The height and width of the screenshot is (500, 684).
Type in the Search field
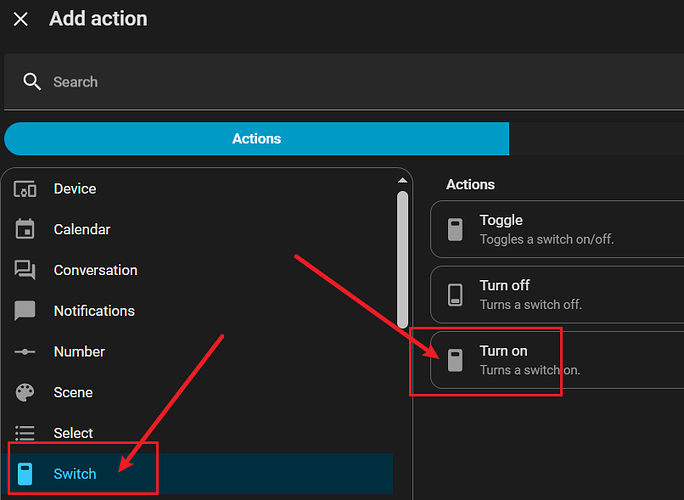pos(300,82)
